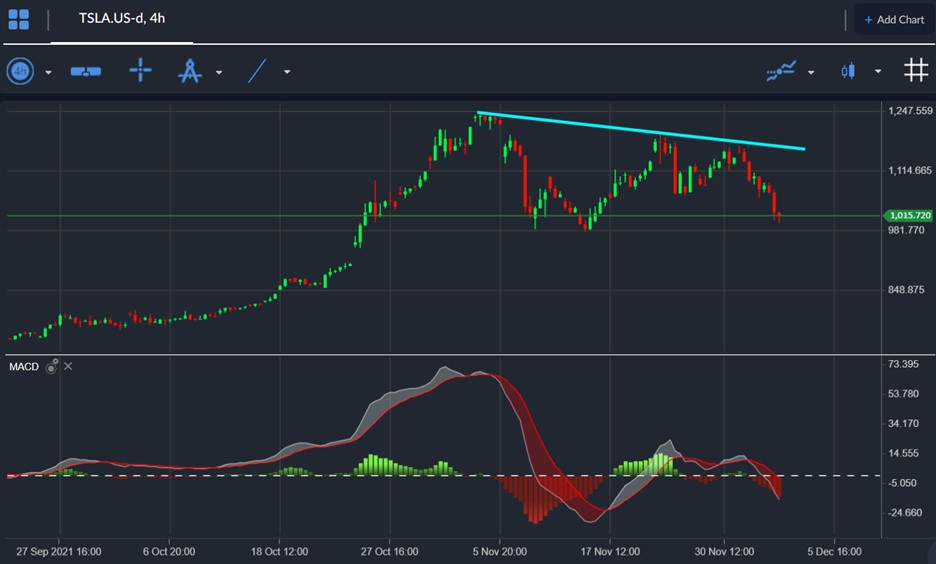Click the 6 Oct 20:00 date label
This screenshot has width=936, height=564.
[169, 551]
